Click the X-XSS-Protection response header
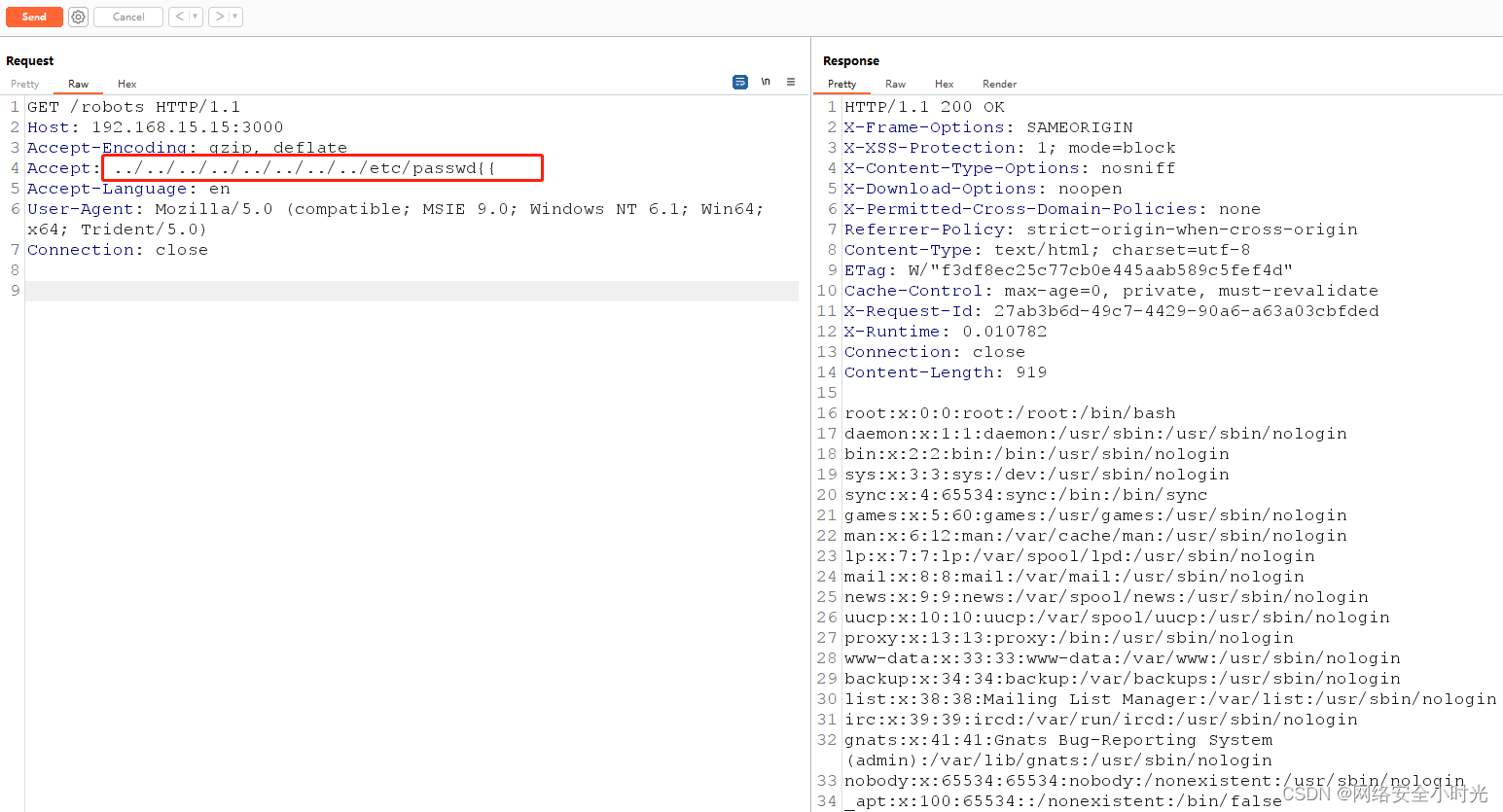The height and width of the screenshot is (812, 1503). pyautogui.click(x=1010, y=148)
